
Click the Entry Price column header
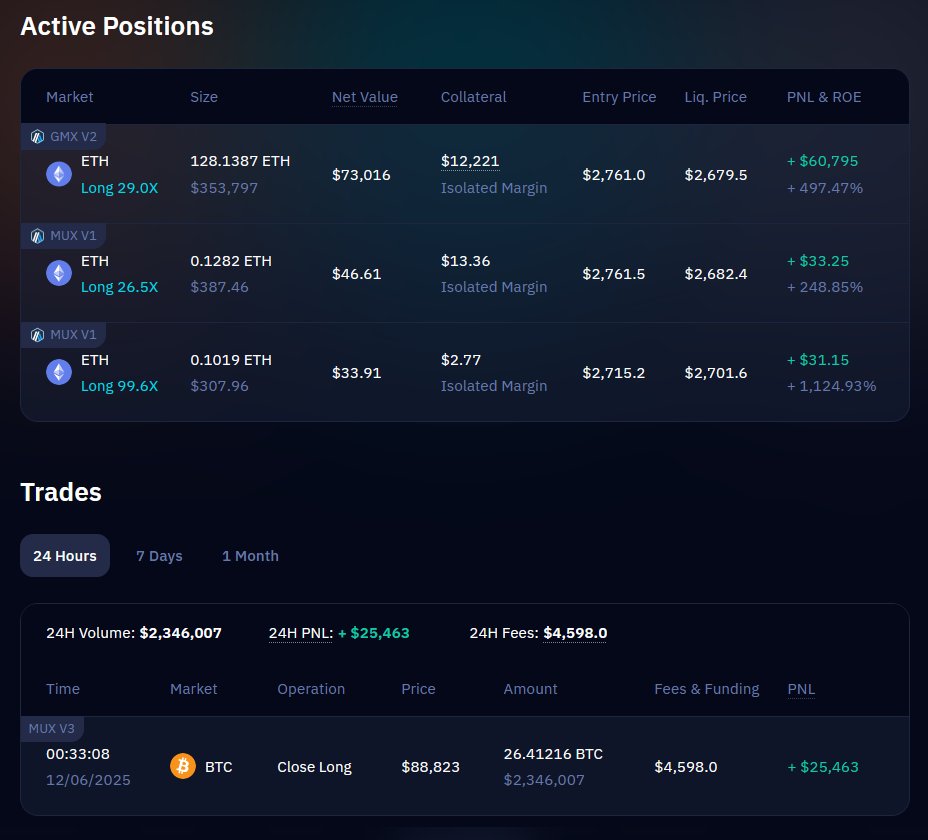point(619,97)
